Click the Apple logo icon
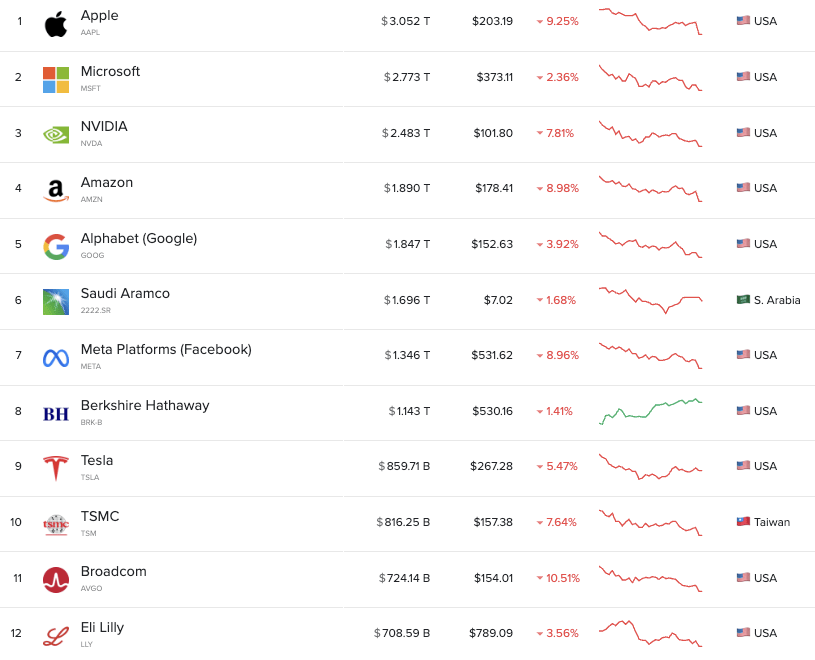This screenshot has width=815, height=660. [x=56, y=24]
